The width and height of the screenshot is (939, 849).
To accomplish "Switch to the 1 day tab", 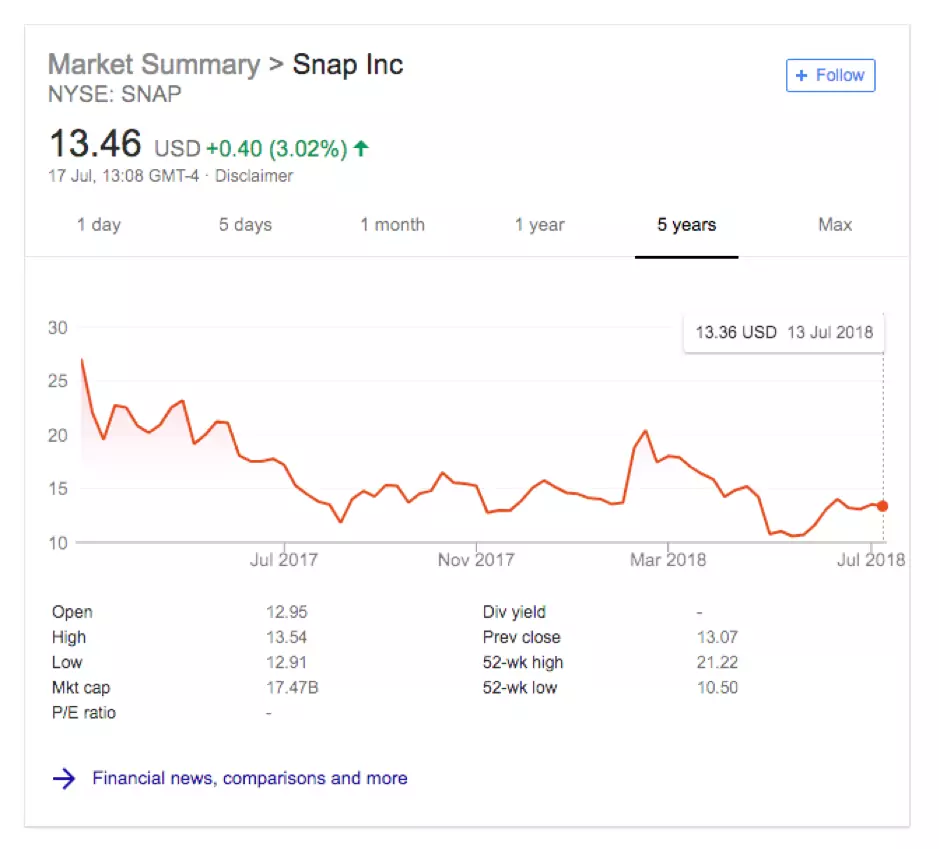I will 98,225.
